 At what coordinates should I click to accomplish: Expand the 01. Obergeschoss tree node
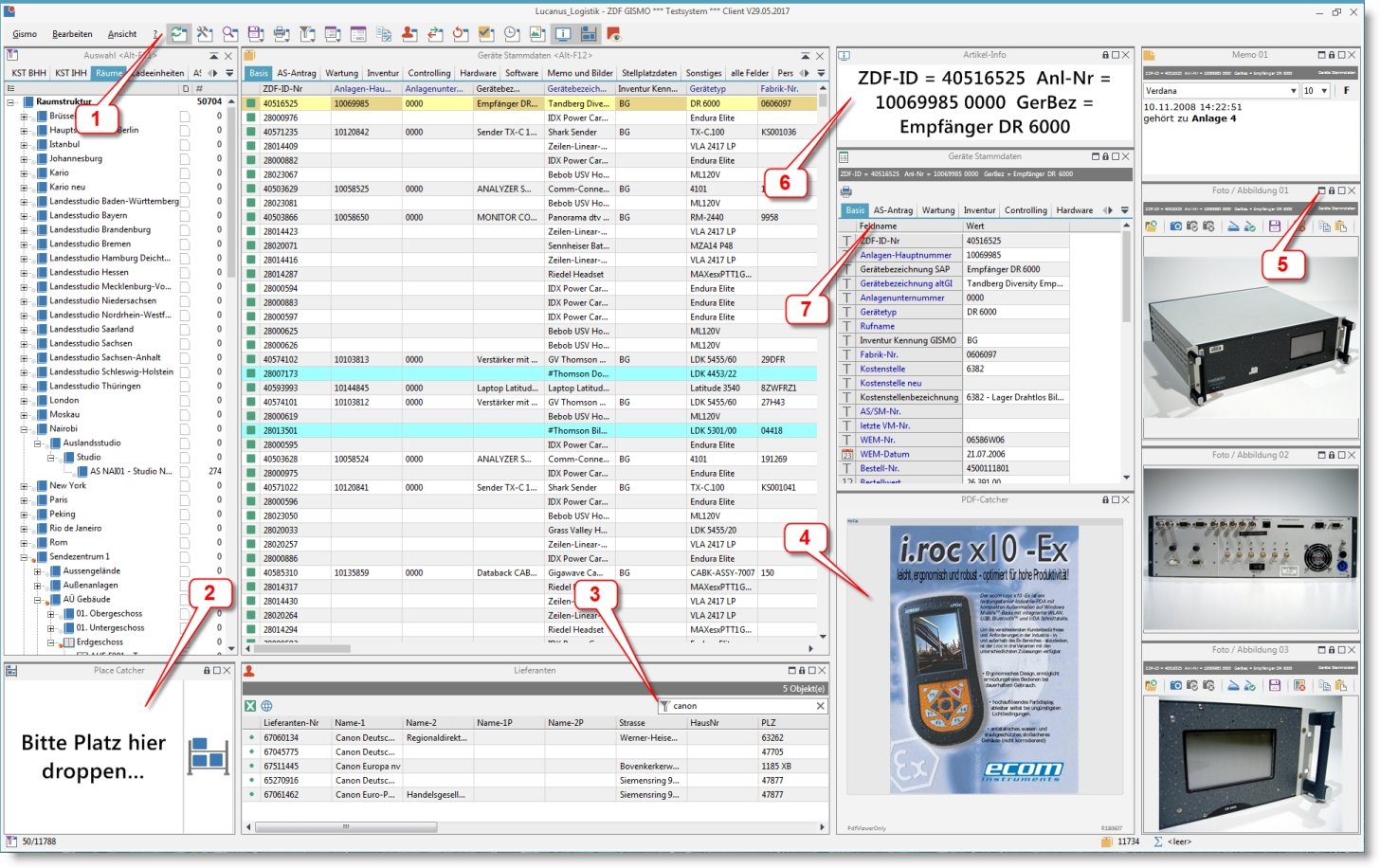[x=51, y=614]
